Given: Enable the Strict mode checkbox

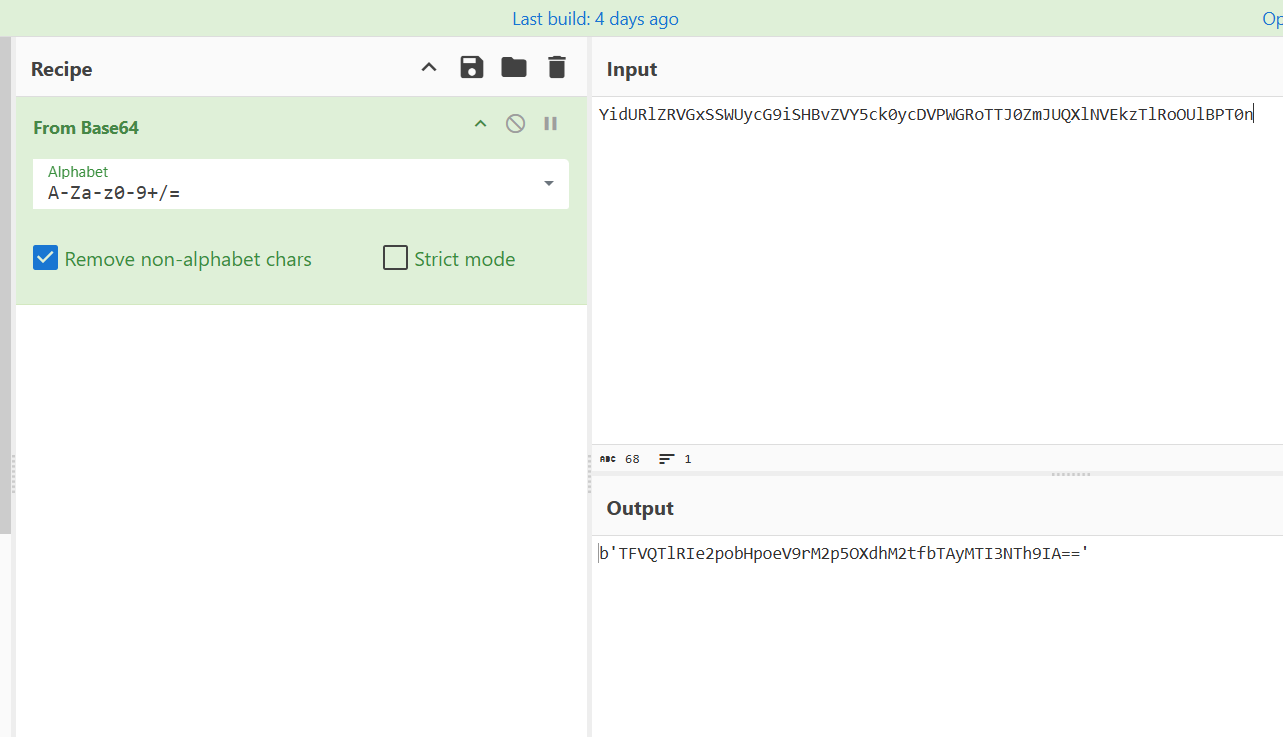Looking at the screenshot, I should pyautogui.click(x=396, y=258).
